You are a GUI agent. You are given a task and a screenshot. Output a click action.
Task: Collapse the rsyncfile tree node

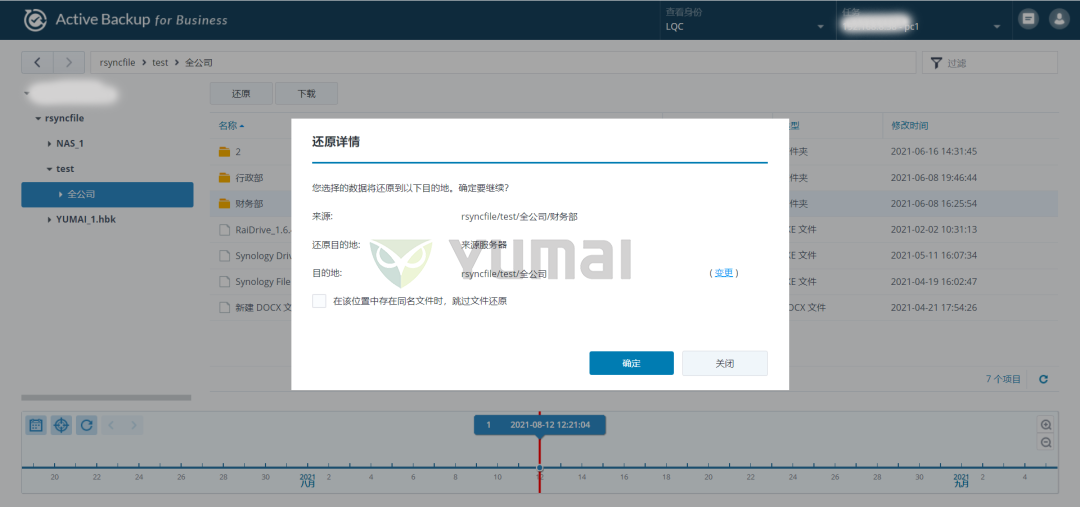(x=38, y=118)
